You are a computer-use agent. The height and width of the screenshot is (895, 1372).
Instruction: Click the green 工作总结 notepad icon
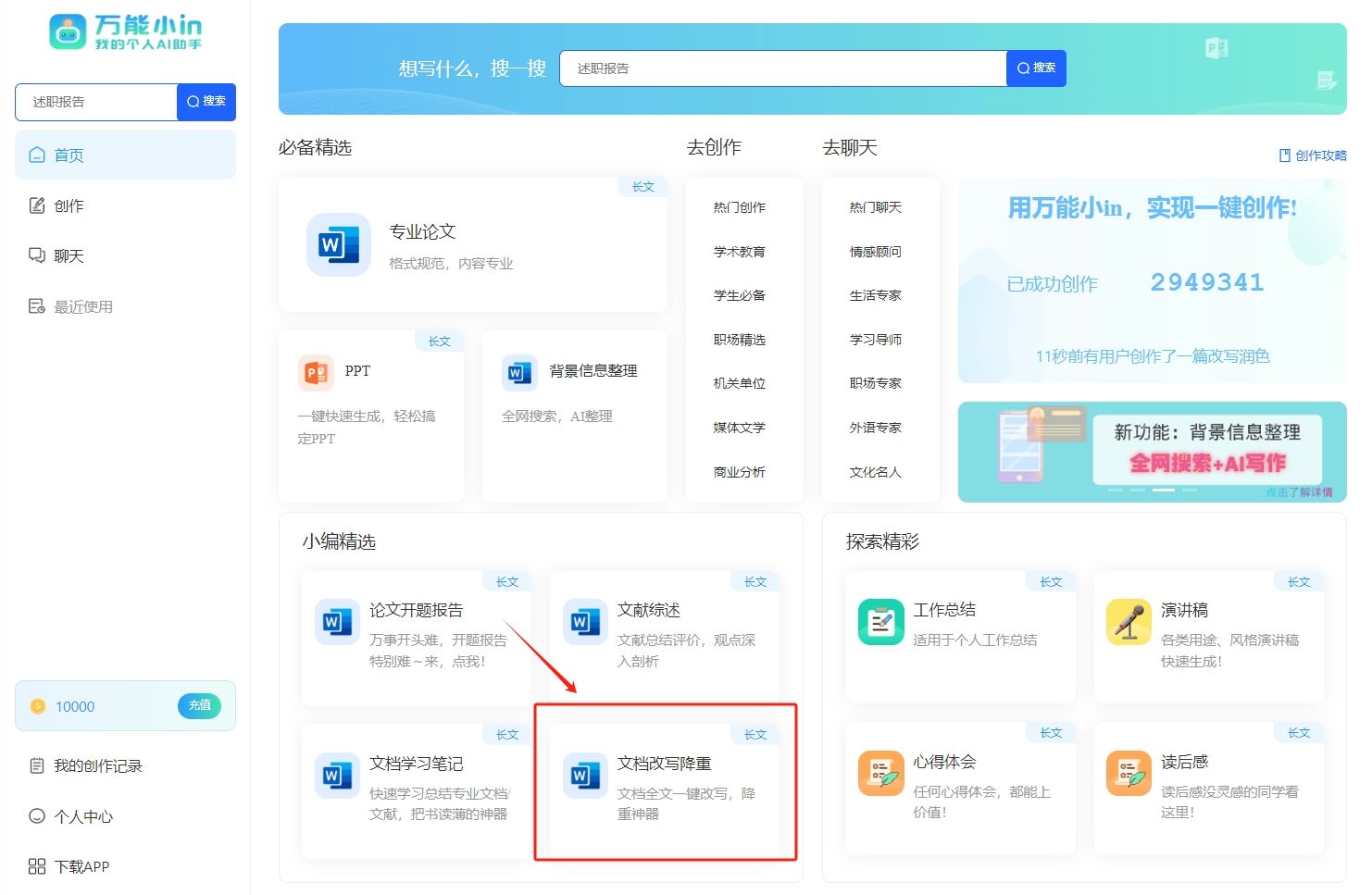[x=880, y=622]
